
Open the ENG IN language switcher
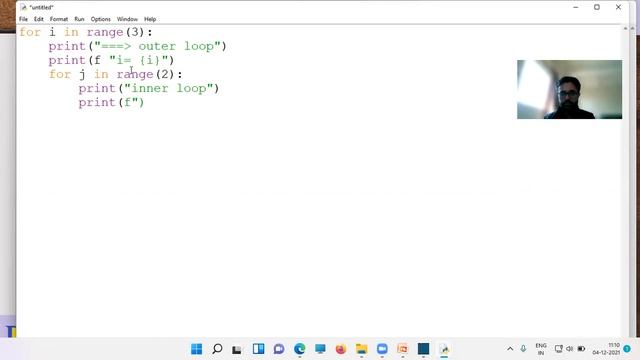coord(541,349)
